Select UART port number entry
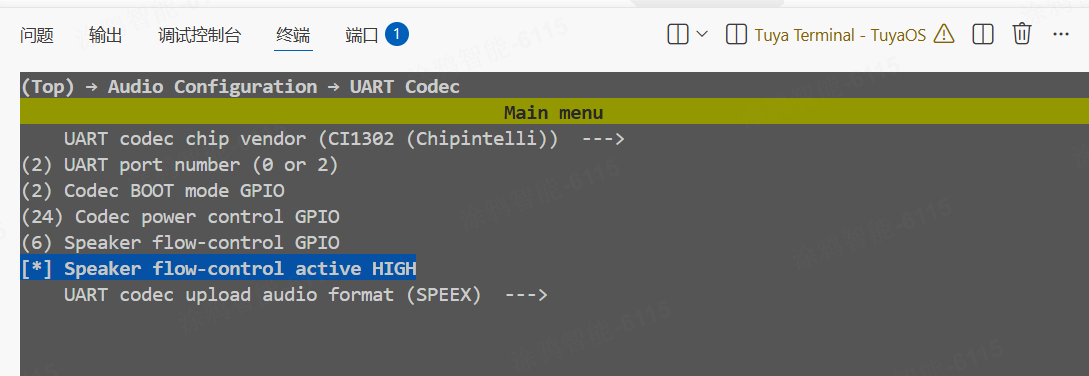1089x376 pixels. pyautogui.click(x=180, y=165)
